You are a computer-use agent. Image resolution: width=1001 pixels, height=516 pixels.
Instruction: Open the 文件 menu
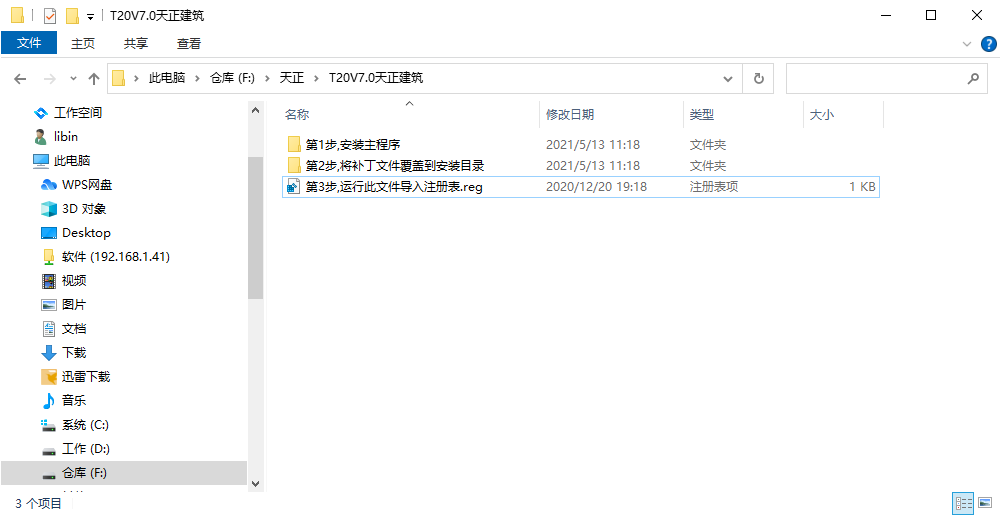coord(29,43)
